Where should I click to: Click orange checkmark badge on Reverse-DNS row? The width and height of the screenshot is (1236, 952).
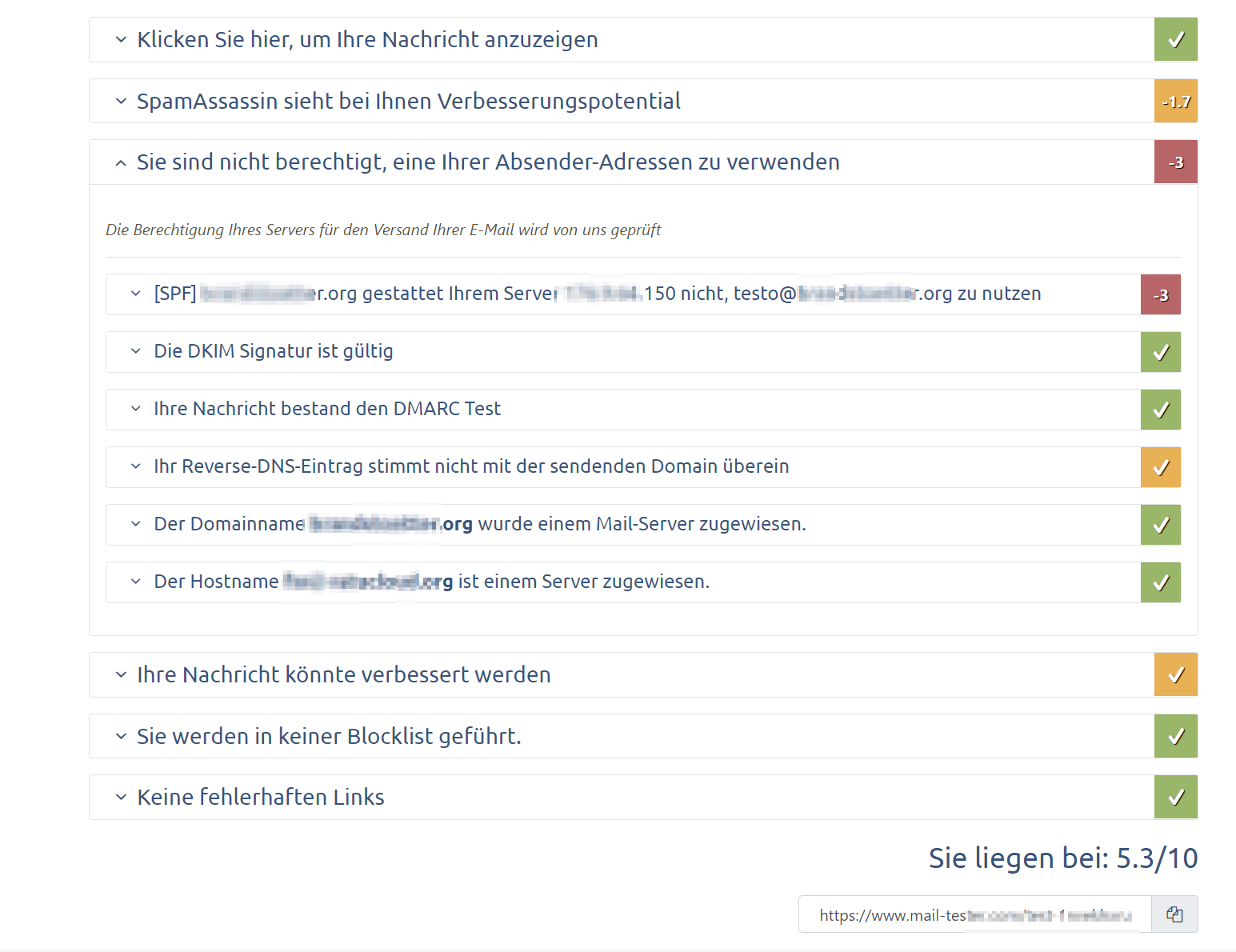tap(1160, 468)
